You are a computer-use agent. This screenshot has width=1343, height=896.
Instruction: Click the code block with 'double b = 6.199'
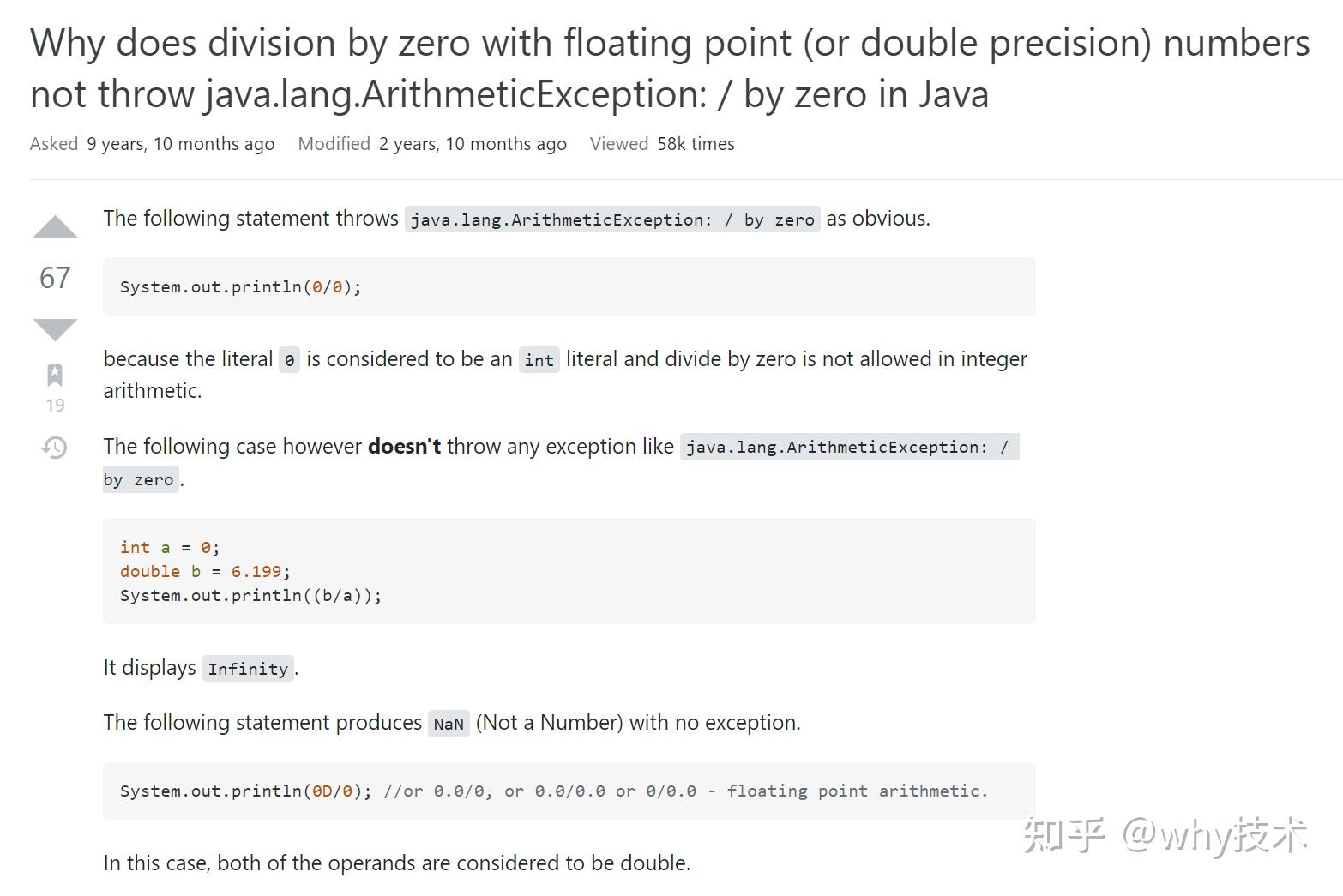[569, 571]
